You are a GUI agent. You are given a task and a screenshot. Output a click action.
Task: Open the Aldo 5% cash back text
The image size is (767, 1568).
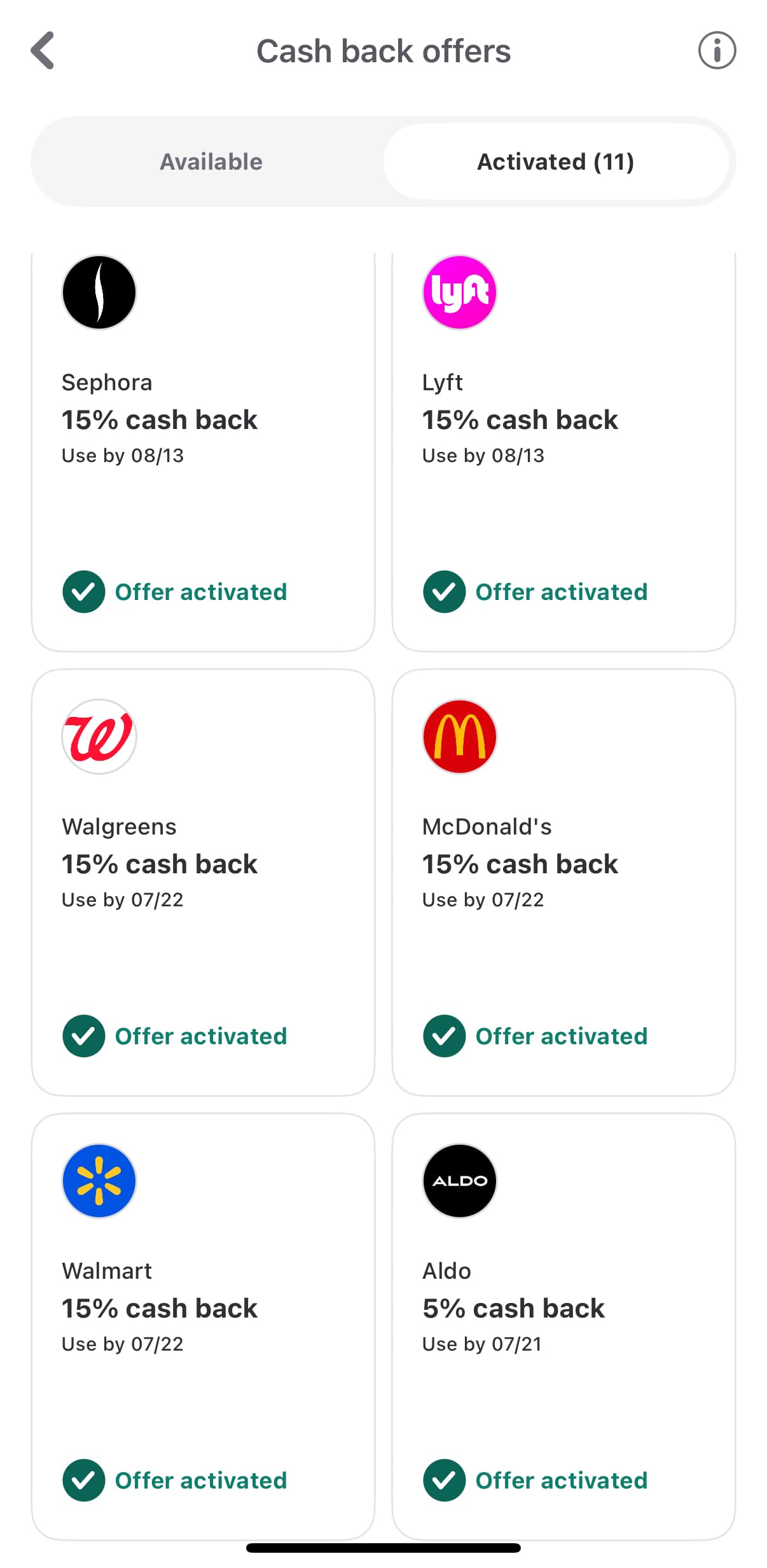[513, 1308]
